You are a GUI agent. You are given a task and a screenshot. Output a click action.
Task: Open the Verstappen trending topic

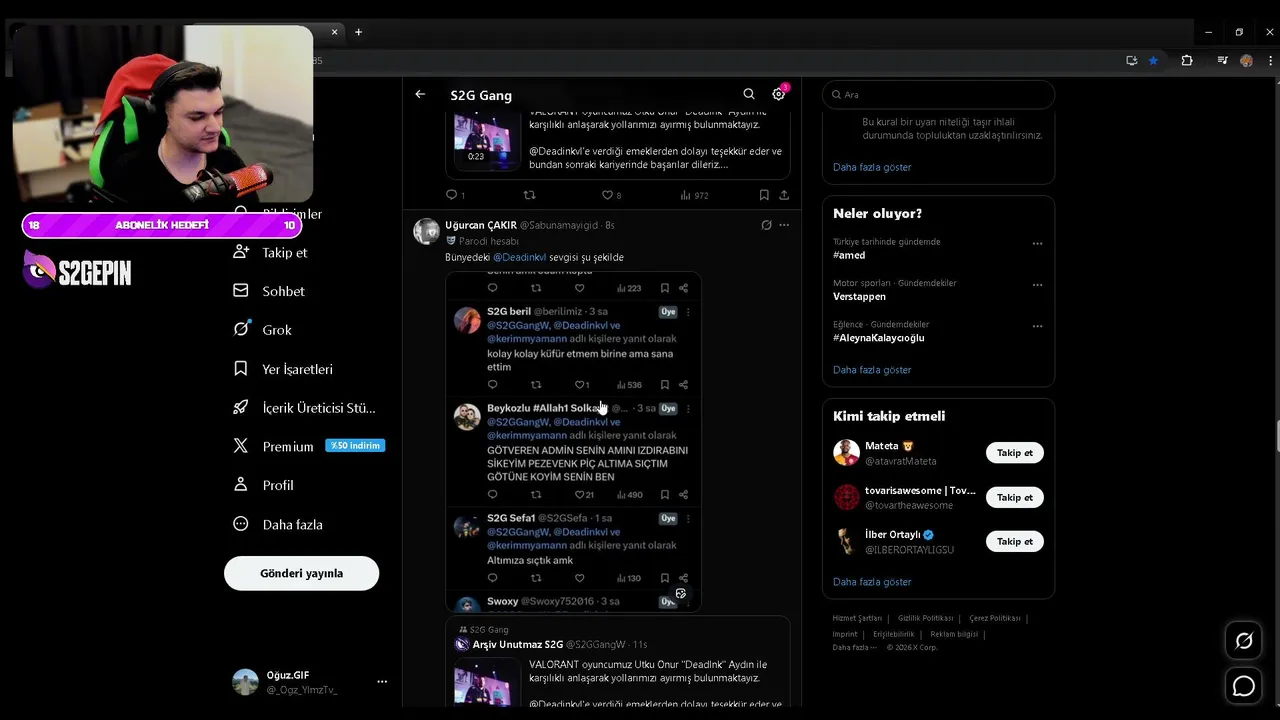859,297
